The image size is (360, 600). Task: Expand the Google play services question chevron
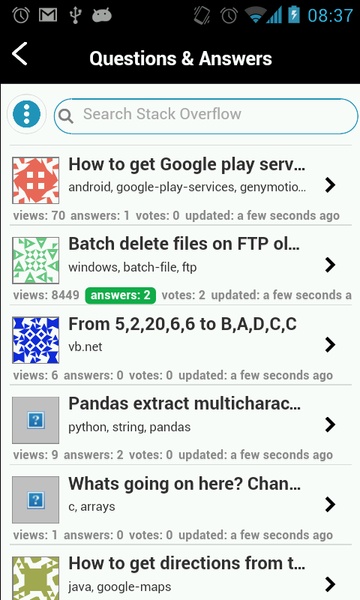(330, 185)
